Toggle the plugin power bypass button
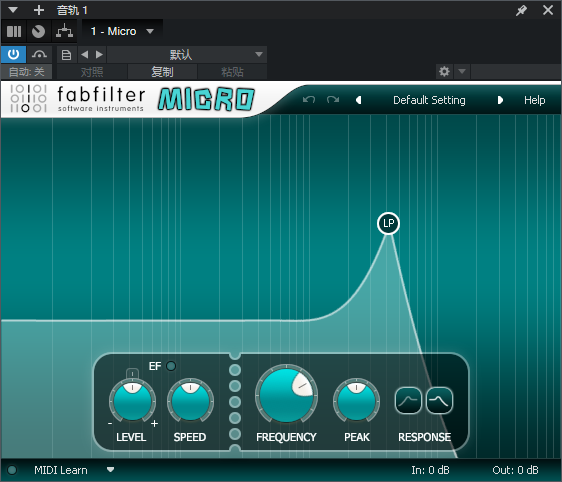This screenshot has height=482, width=562. (13, 54)
